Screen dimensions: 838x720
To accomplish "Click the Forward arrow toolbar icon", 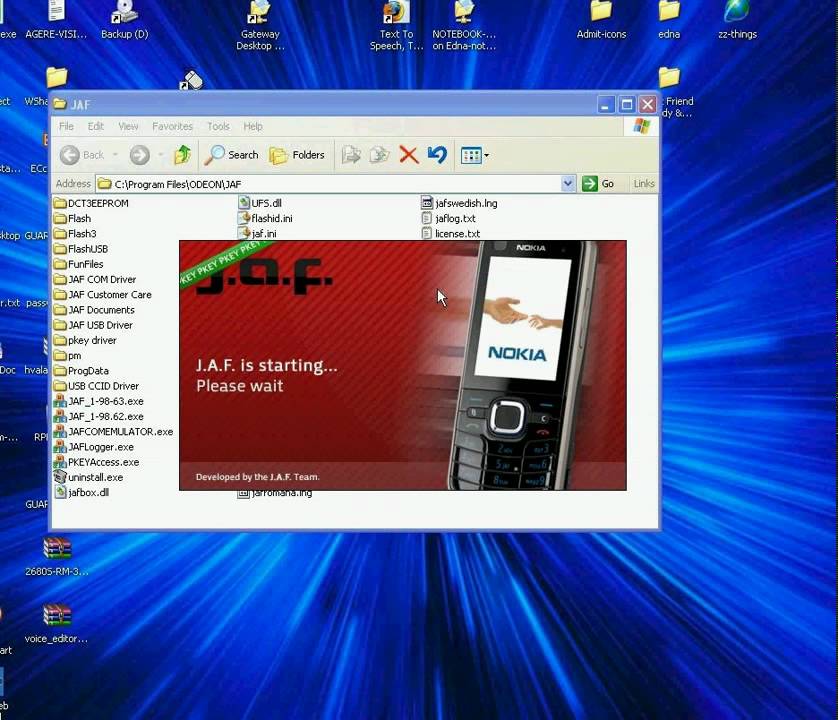I will click(x=139, y=155).
